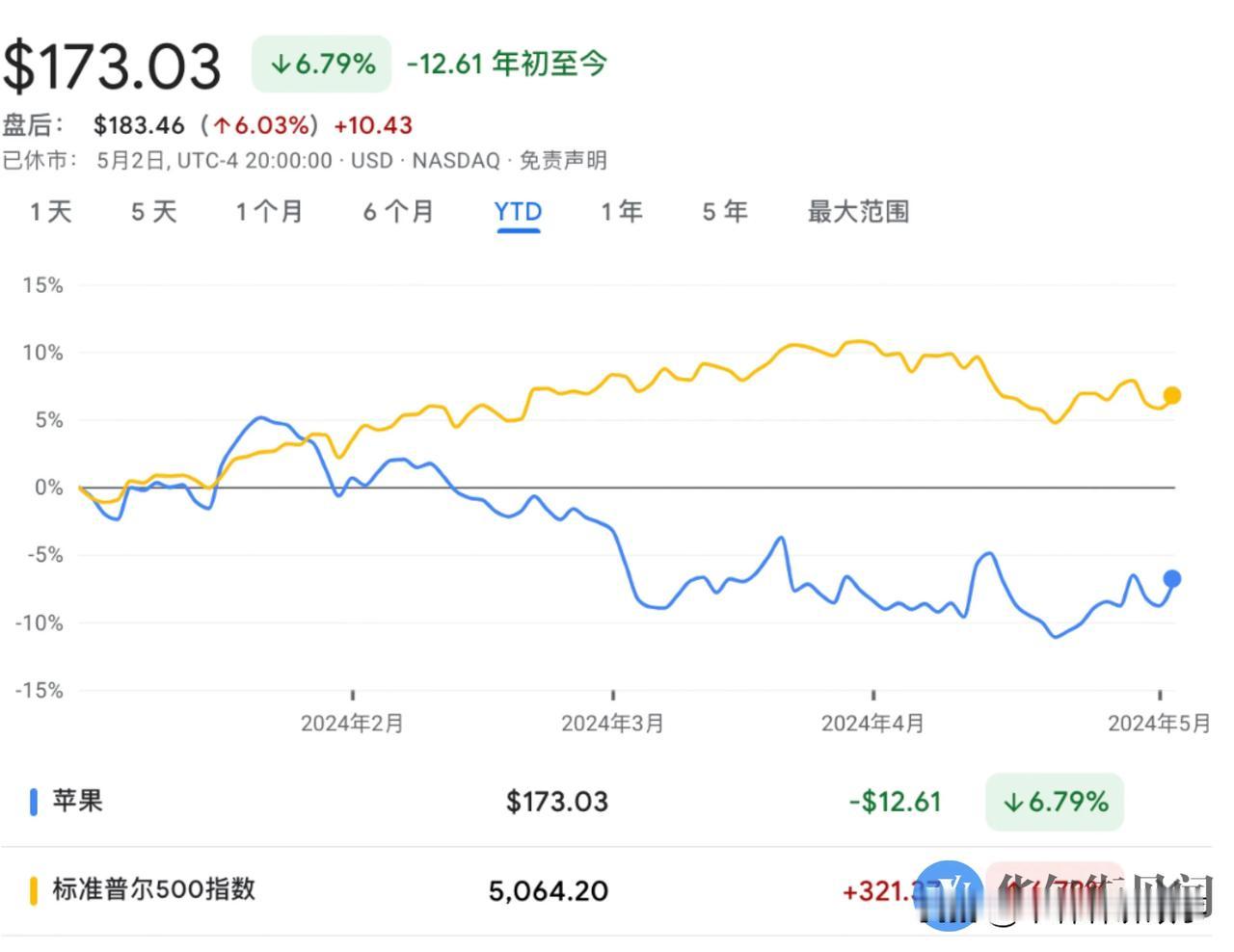This screenshot has height=952, width=1234.
Task: Click the -12.61 年初至今 text
Action: click(x=507, y=64)
